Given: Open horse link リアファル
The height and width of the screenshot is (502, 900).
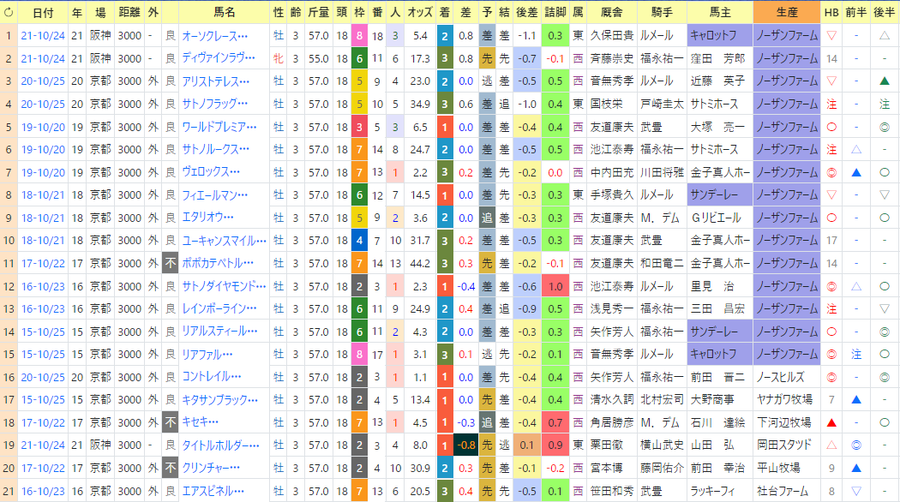Looking at the screenshot, I should (207, 355).
